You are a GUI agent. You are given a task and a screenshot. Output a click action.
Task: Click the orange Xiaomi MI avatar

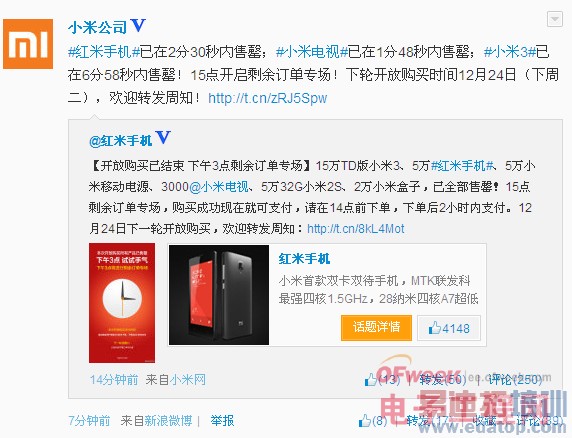click(x=28, y=44)
